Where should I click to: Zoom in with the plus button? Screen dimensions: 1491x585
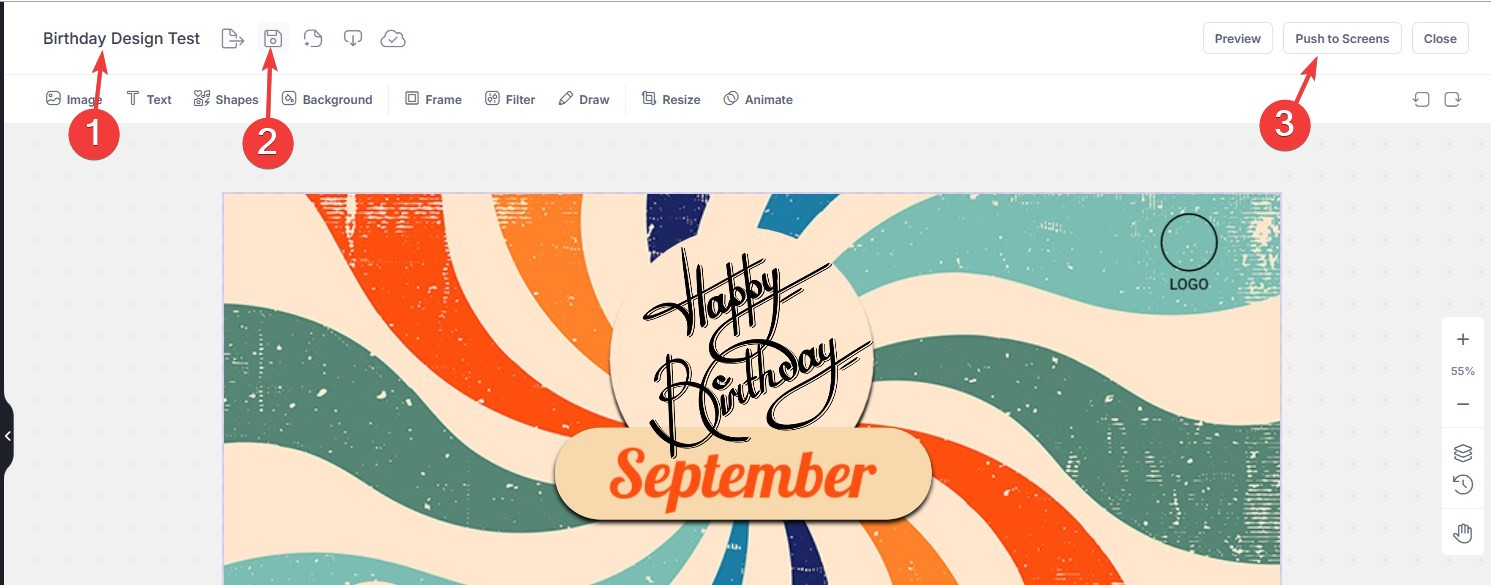point(1463,339)
